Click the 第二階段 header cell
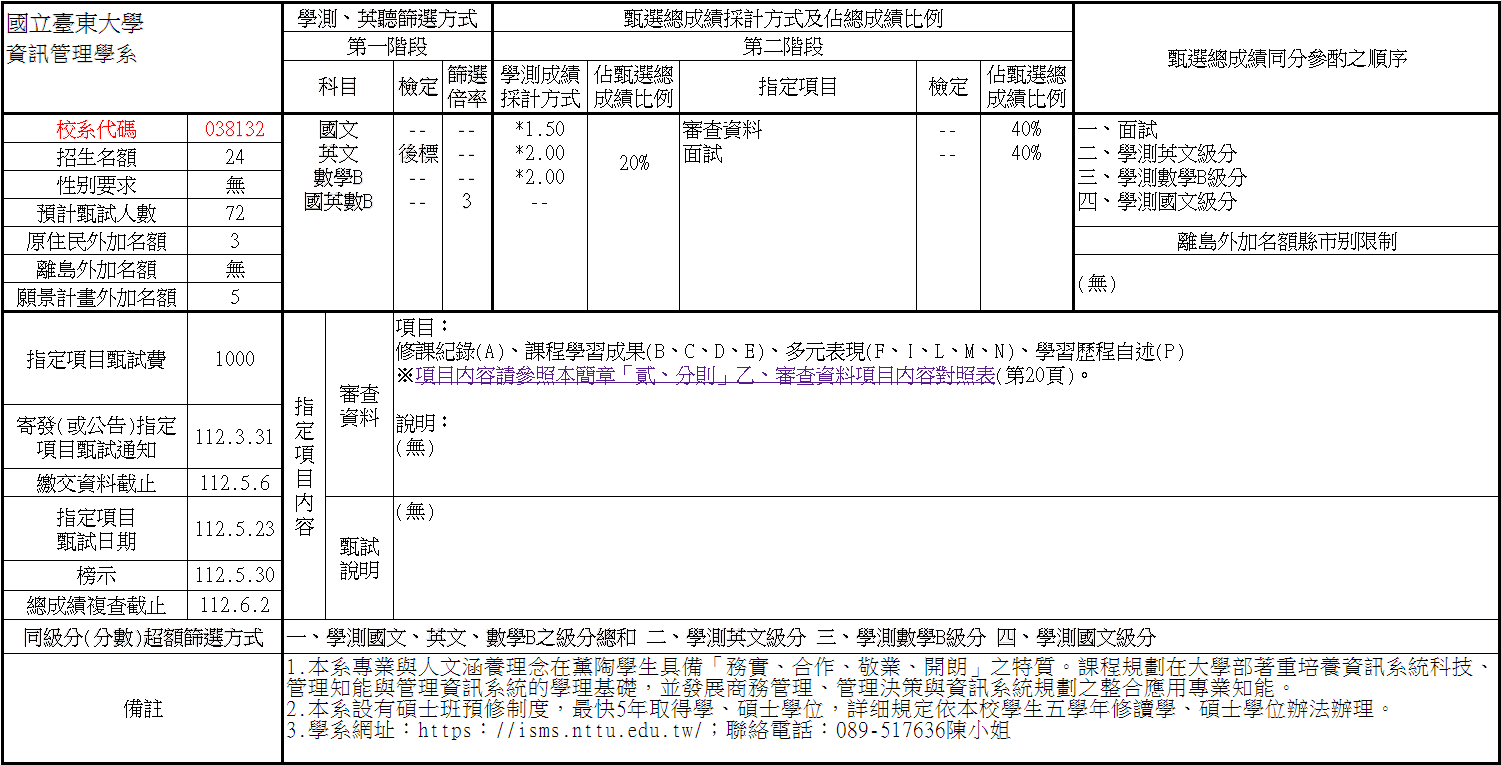Viewport: 1501px width, 765px height. [783, 46]
